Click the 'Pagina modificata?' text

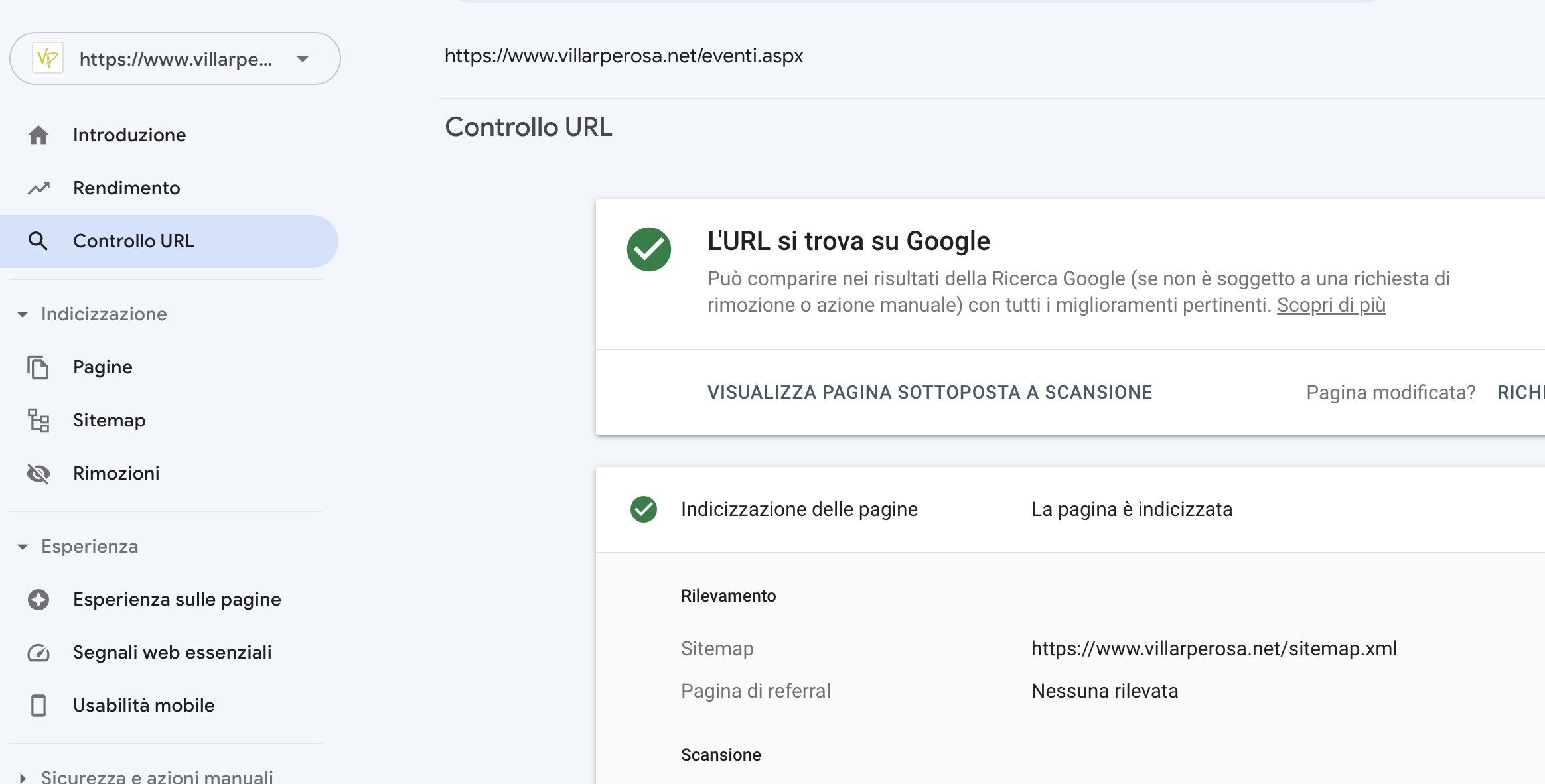[1391, 393]
